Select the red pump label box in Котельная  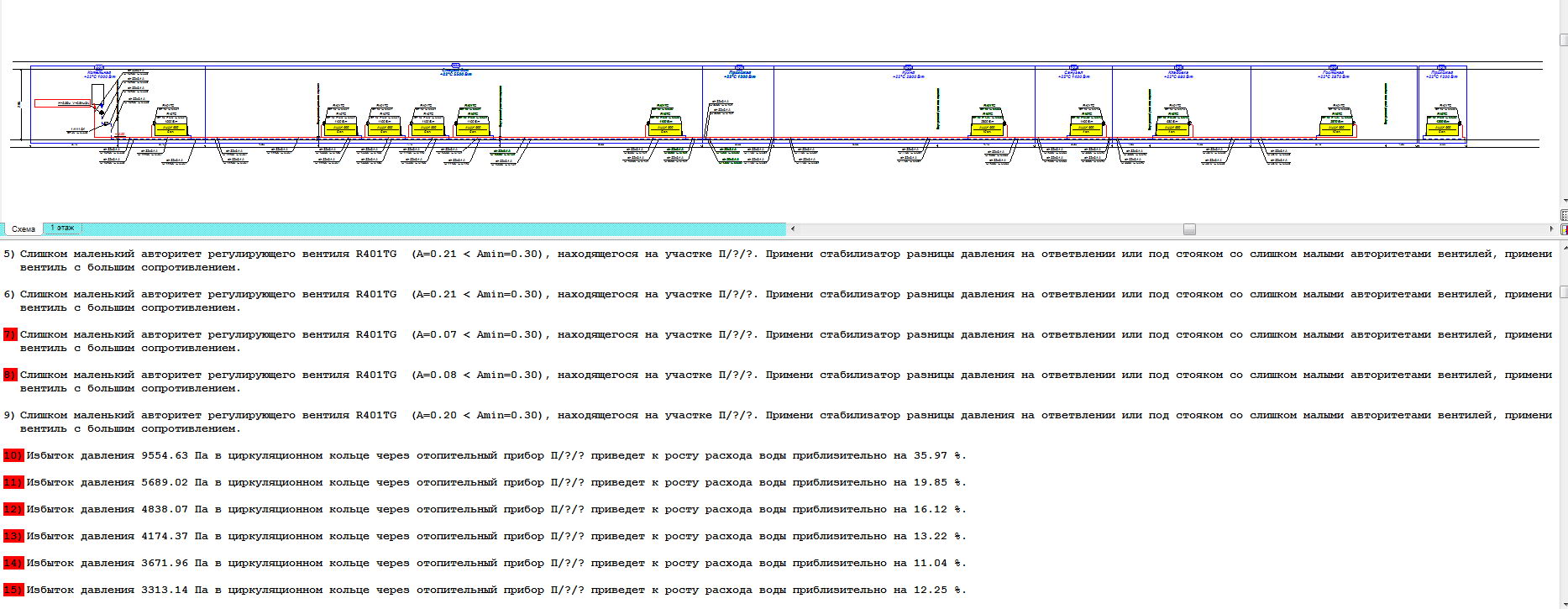click(x=62, y=103)
